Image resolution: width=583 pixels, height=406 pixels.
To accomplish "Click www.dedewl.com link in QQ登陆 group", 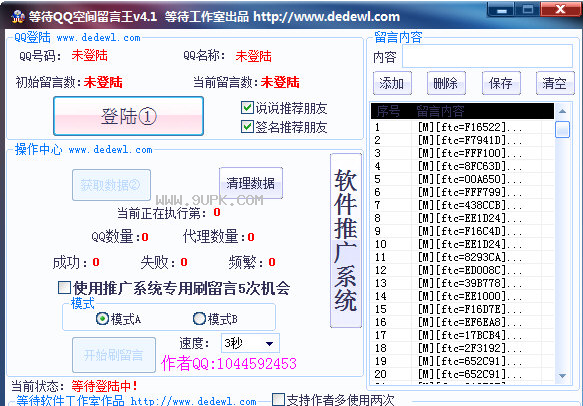I will pyautogui.click(x=99, y=38).
